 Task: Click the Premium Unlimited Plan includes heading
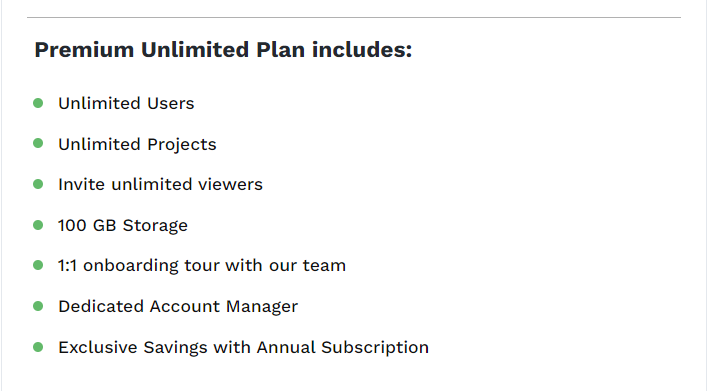[x=223, y=50]
